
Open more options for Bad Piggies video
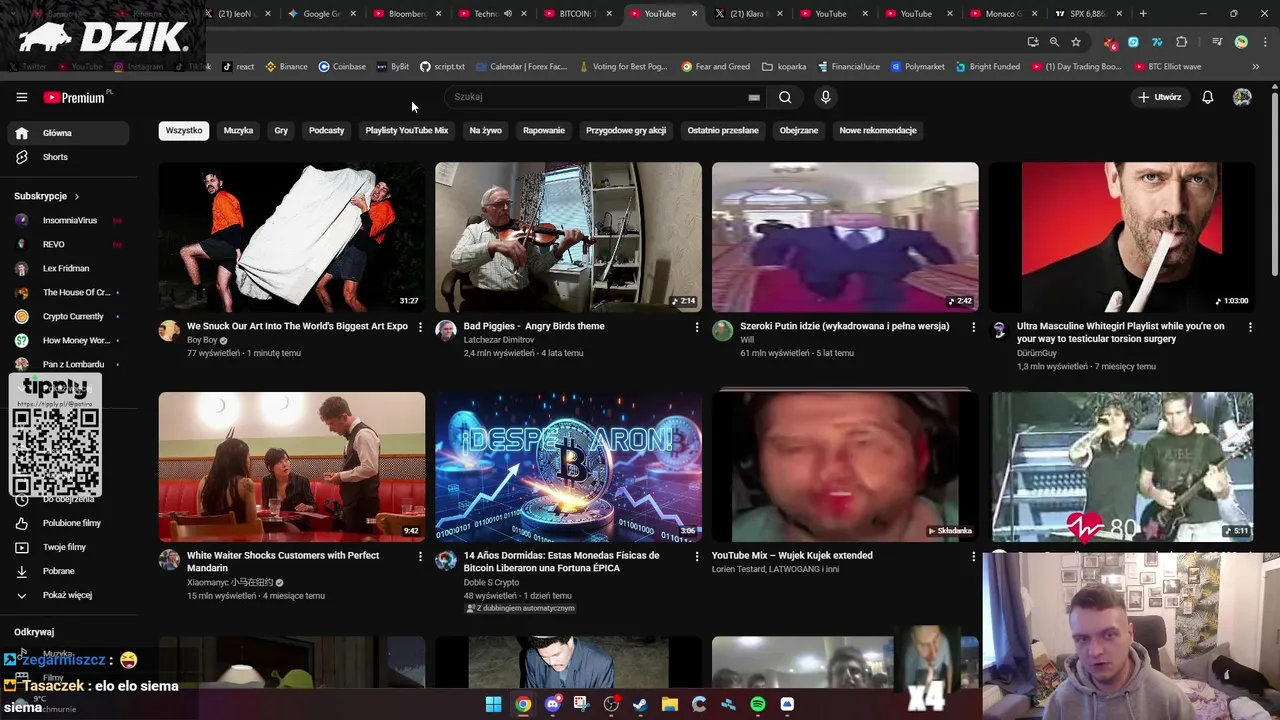point(697,327)
